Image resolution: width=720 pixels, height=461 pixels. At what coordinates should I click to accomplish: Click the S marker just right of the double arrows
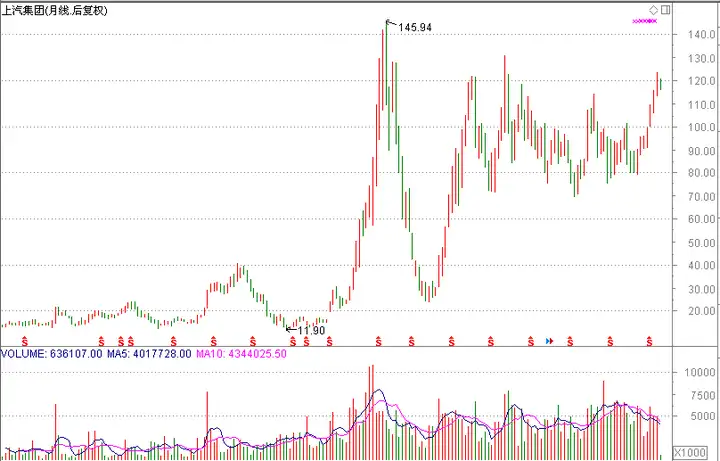tap(570, 342)
